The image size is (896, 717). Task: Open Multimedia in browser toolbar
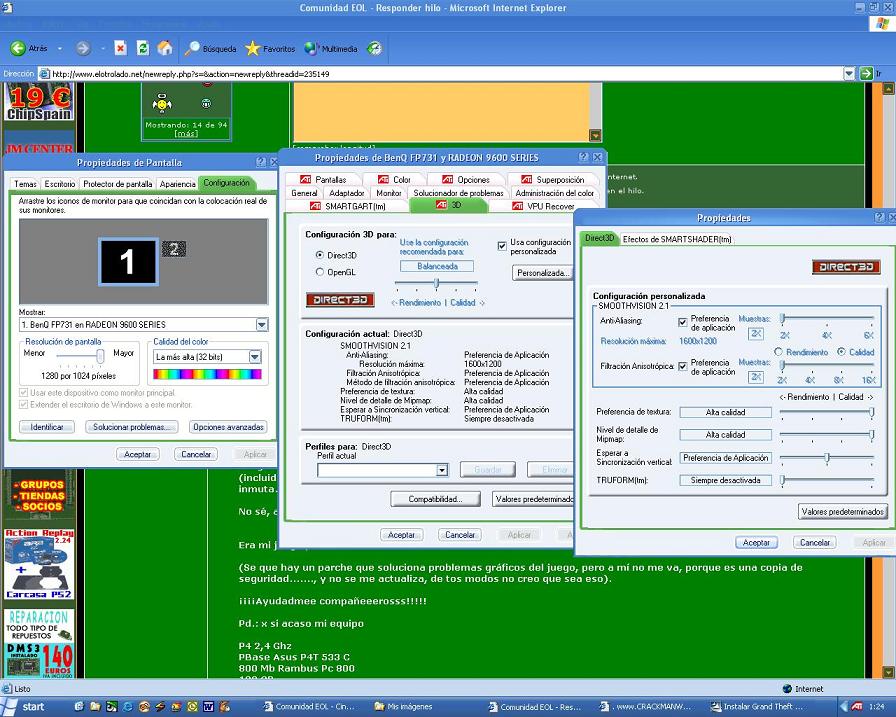point(331,49)
